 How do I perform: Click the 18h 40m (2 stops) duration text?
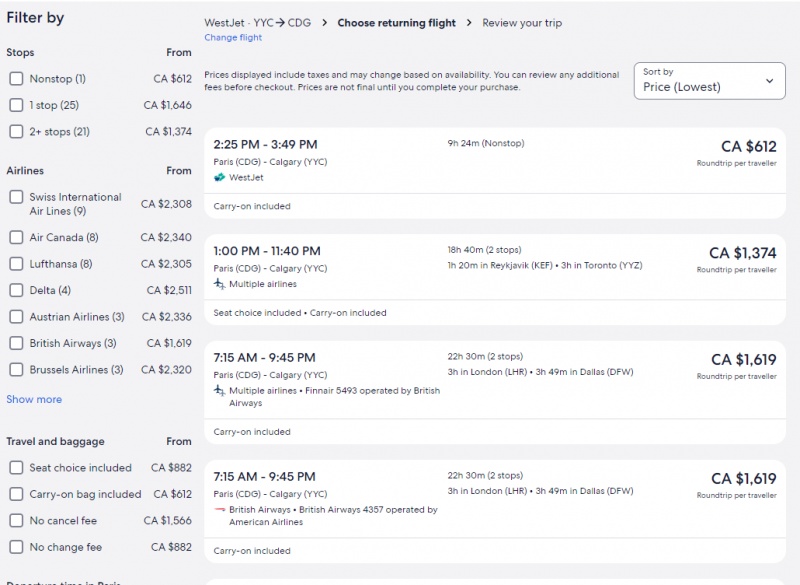(x=484, y=250)
